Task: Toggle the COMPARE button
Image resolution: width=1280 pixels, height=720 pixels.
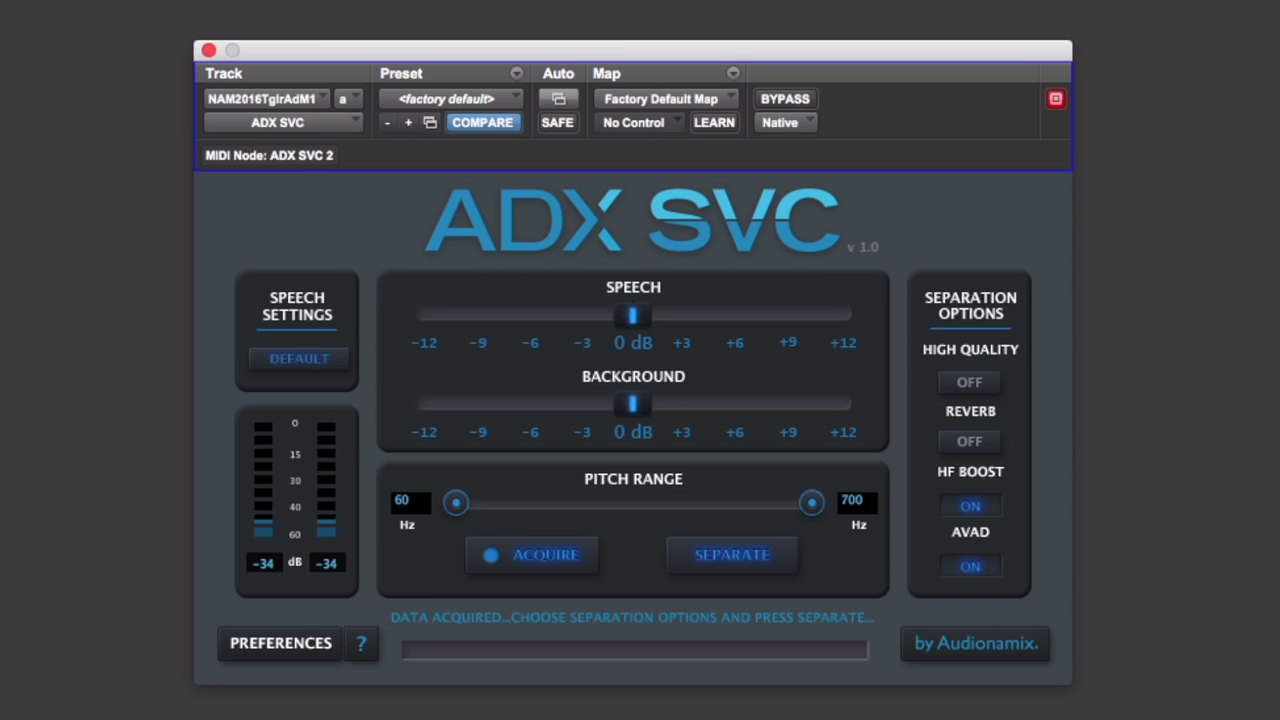Action: click(482, 123)
